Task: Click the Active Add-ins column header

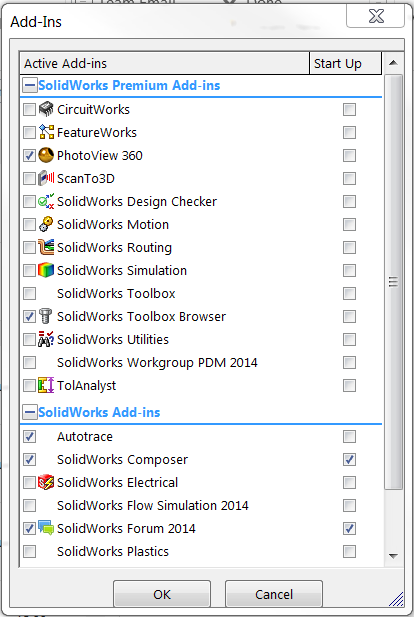Action: pyautogui.click(x=164, y=63)
